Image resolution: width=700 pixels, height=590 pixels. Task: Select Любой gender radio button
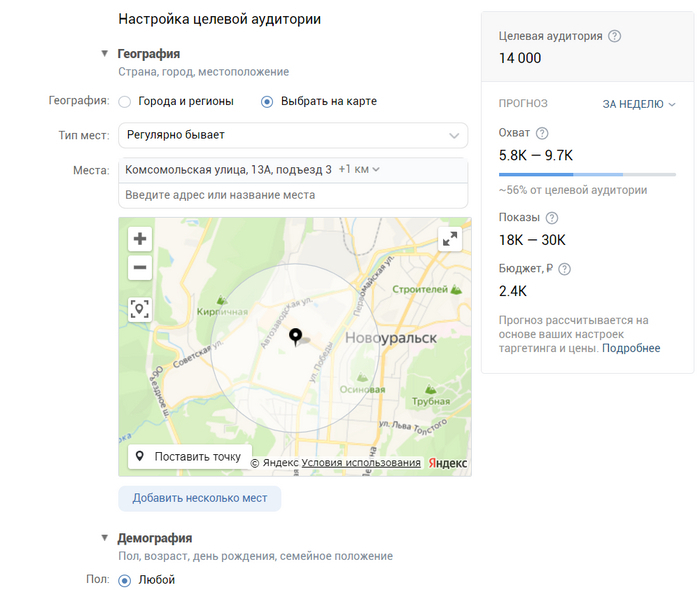pos(125,580)
